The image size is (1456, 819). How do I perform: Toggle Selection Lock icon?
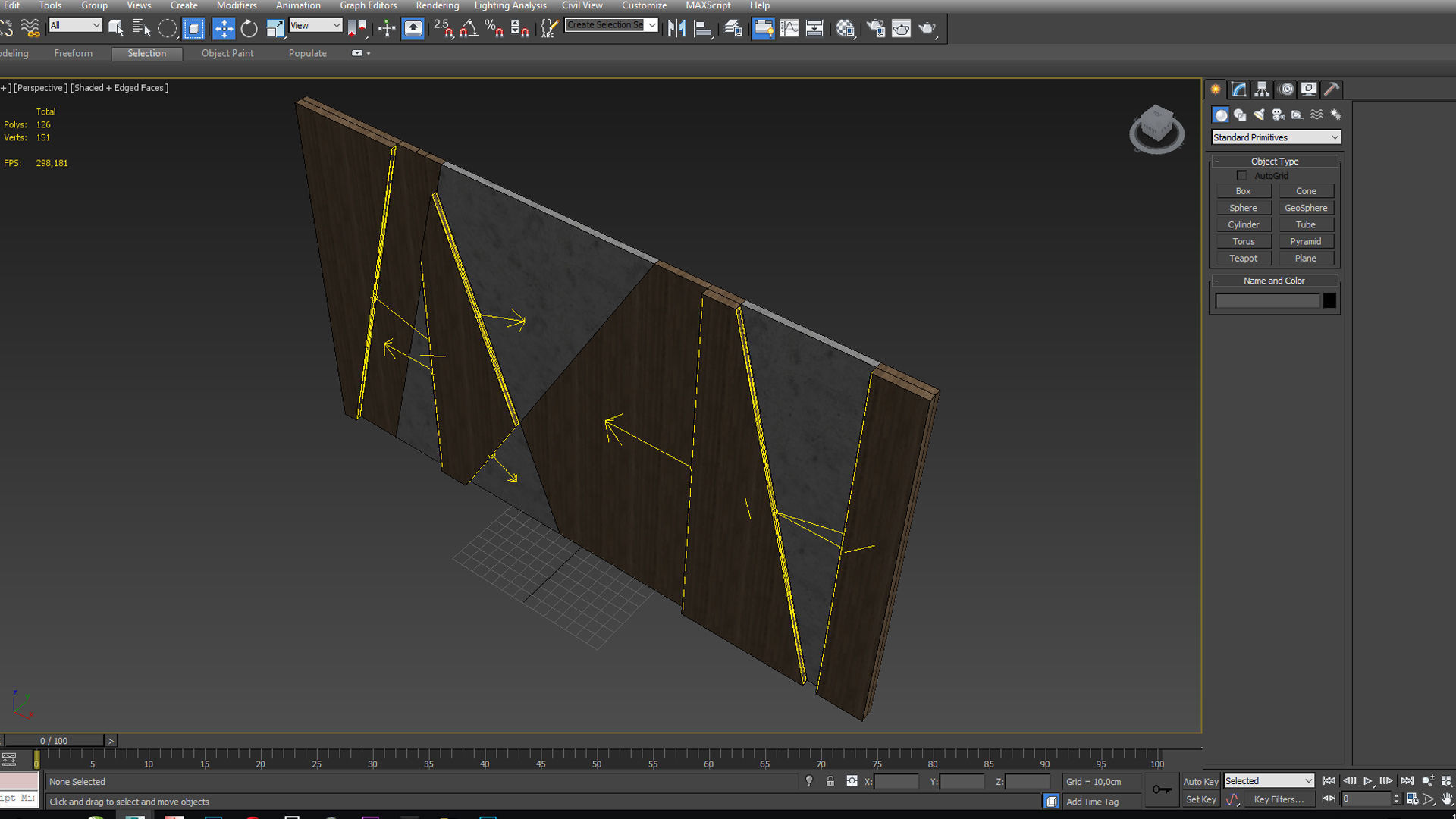[x=830, y=781]
